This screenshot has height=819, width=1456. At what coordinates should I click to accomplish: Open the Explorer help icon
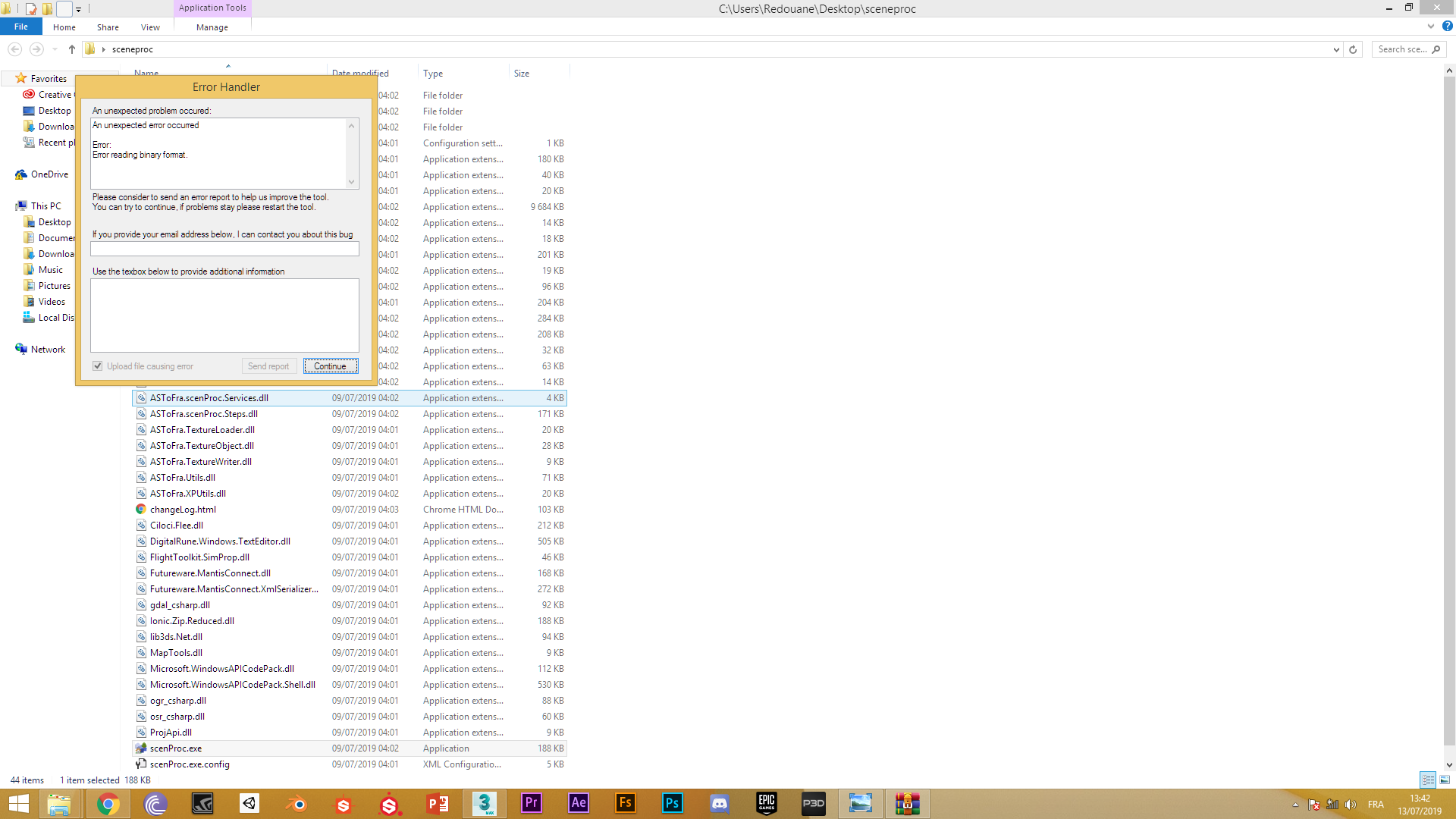pyautogui.click(x=1447, y=27)
